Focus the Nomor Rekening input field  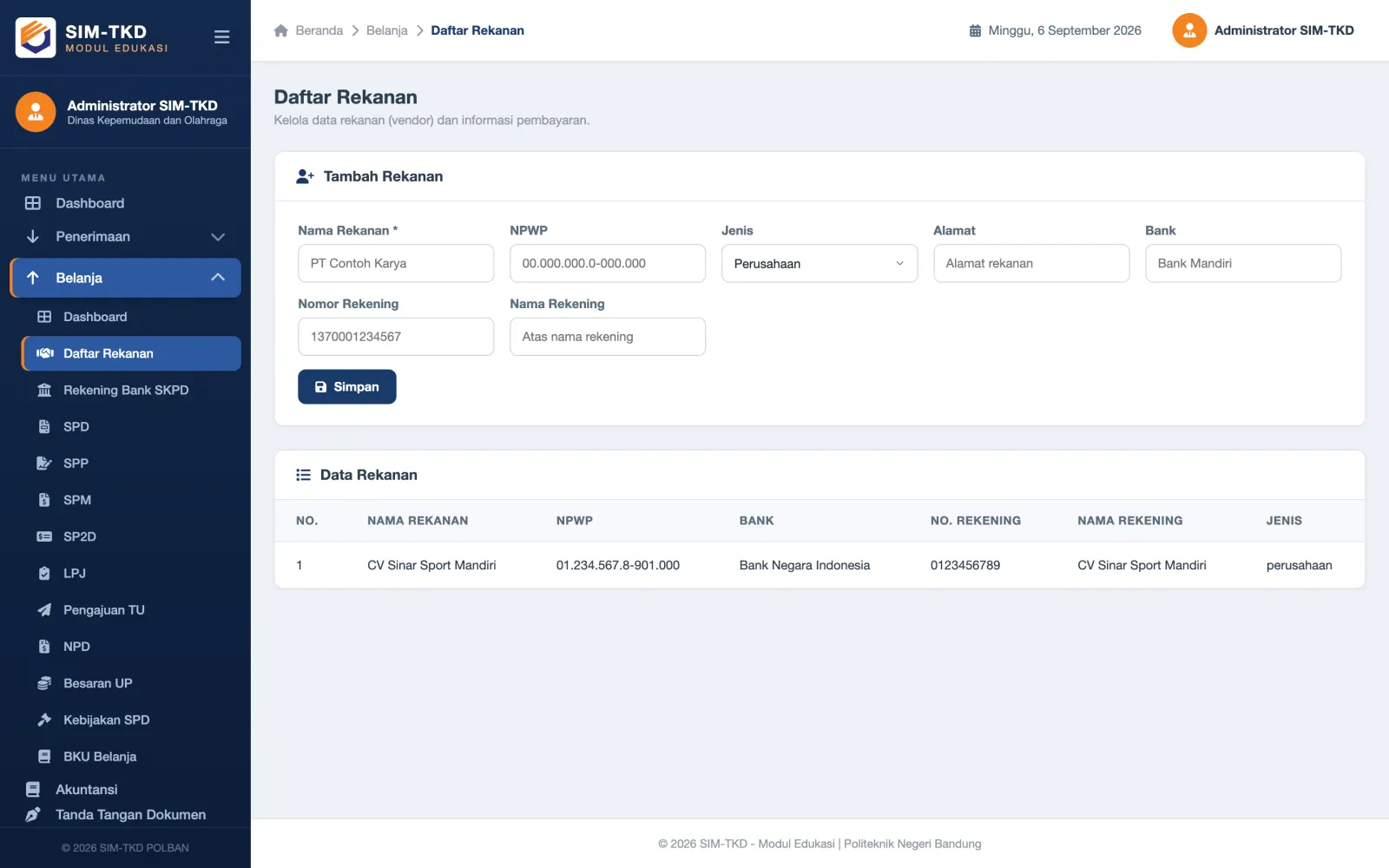coord(396,337)
